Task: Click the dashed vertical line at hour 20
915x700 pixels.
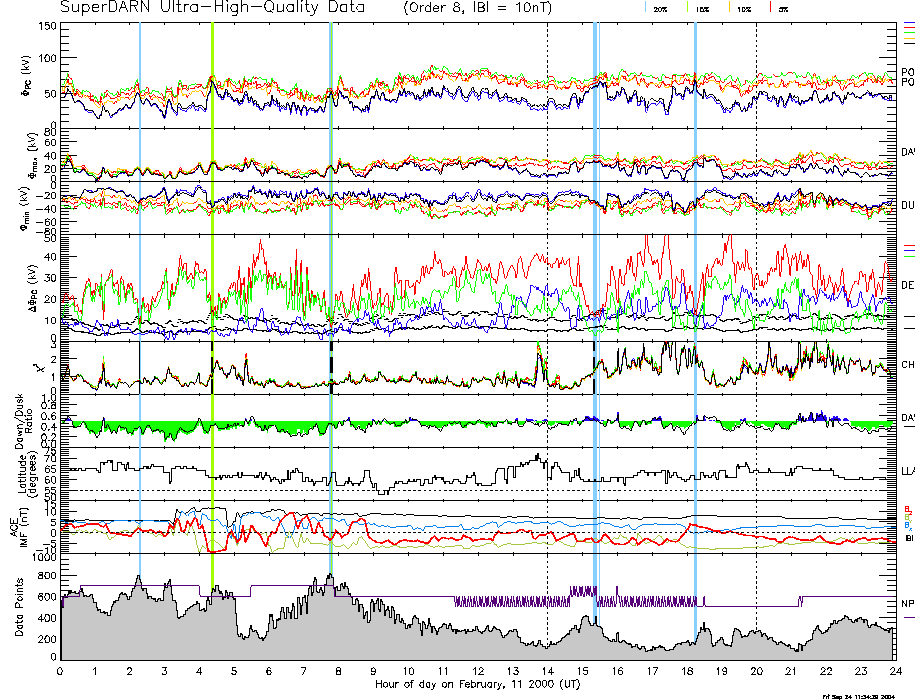Action: pyautogui.click(x=756, y=300)
